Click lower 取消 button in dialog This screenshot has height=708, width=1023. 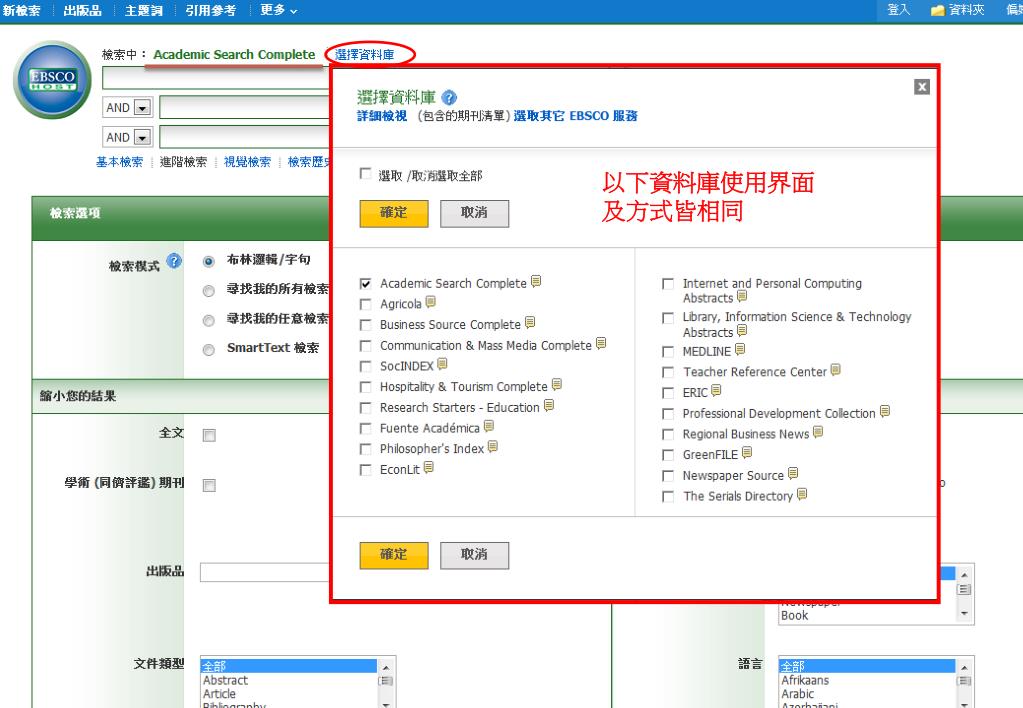474,555
